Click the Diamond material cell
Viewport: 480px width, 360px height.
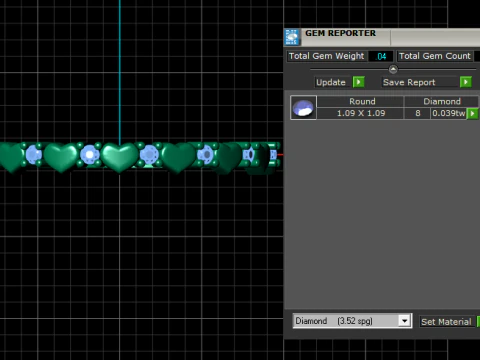coord(442,101)
